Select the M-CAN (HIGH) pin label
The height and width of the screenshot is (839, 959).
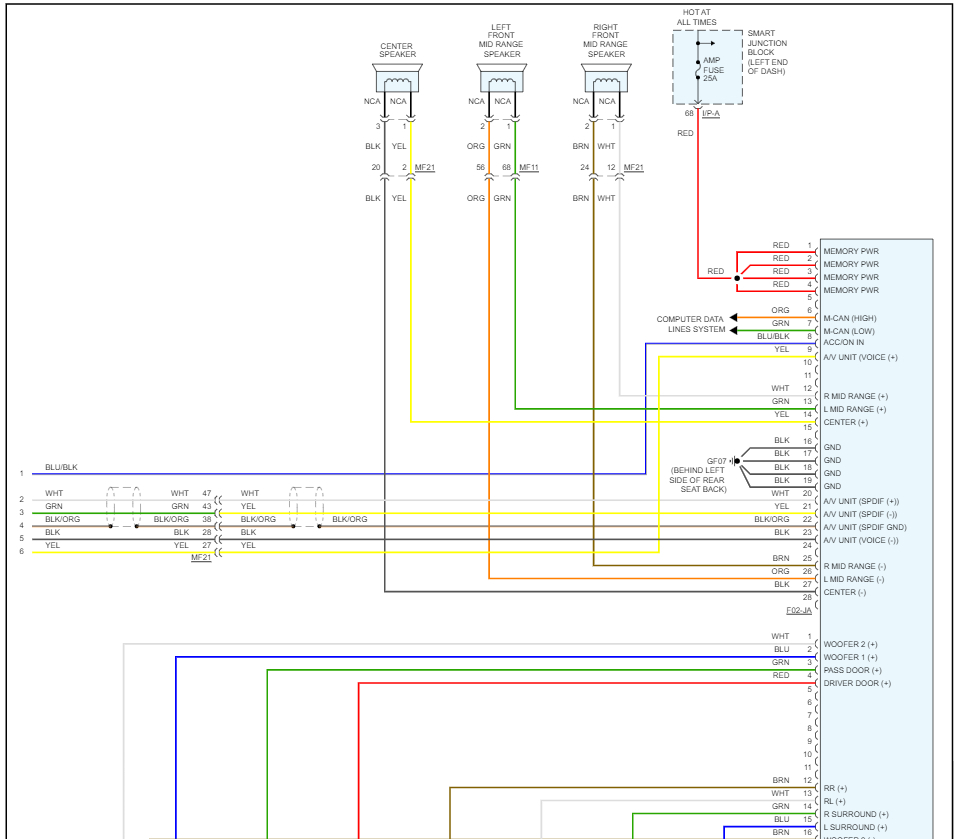[850, 318]
